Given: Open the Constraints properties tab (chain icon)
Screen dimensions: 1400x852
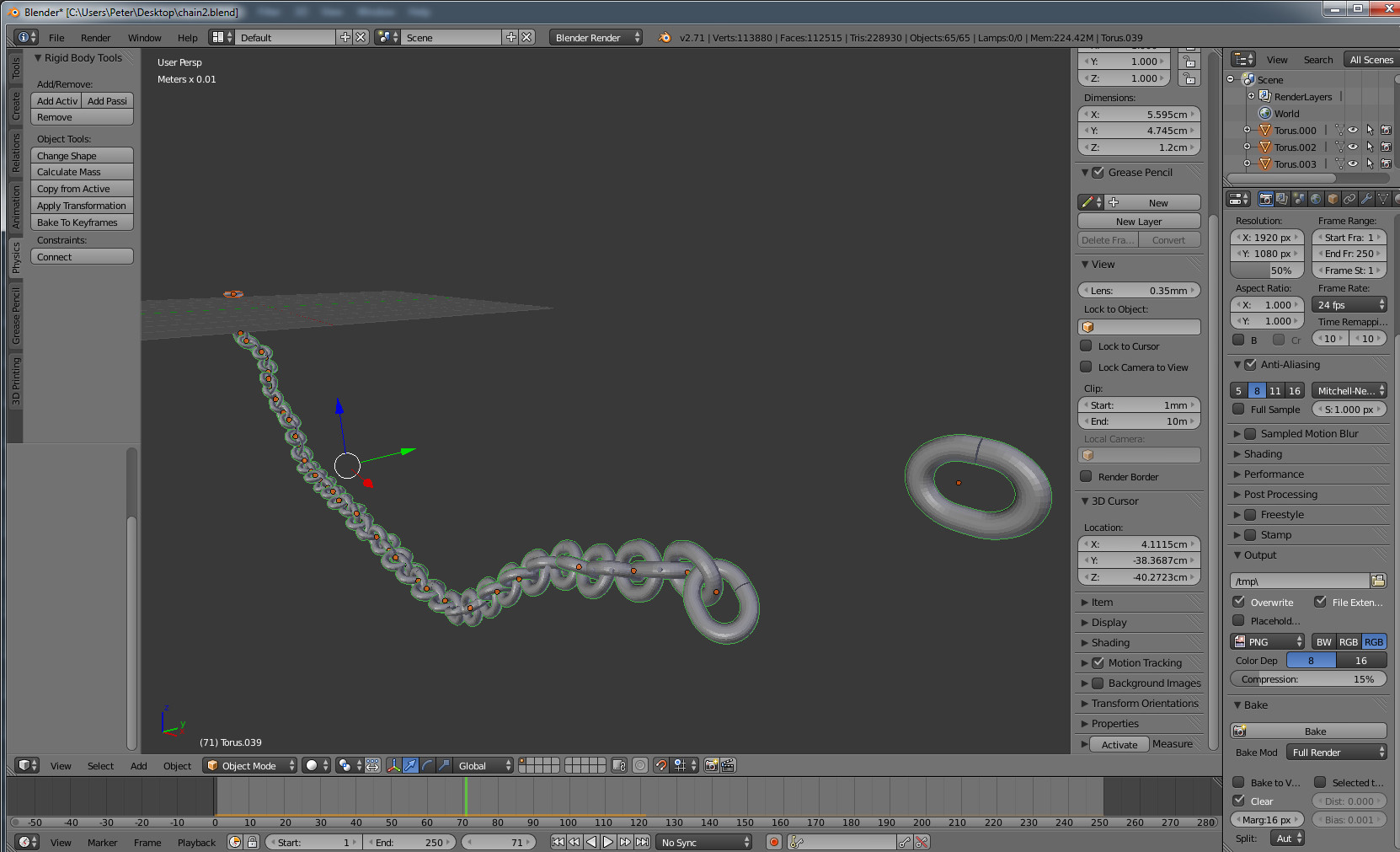Looking at the screenshot, I should 1349,199.
